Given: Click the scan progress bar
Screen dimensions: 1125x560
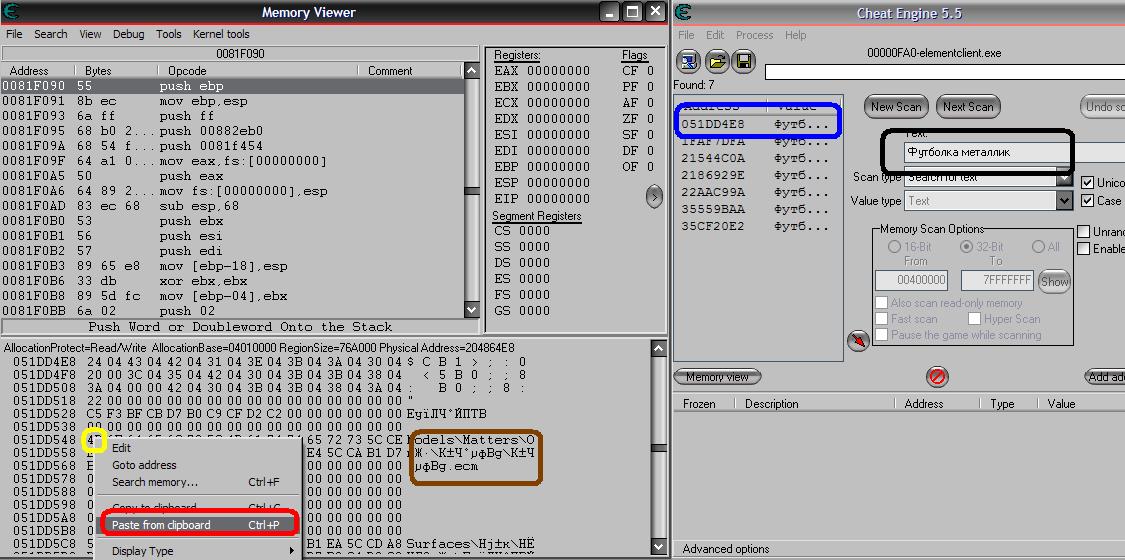Looking at the screenshot, I should (945, 72).
